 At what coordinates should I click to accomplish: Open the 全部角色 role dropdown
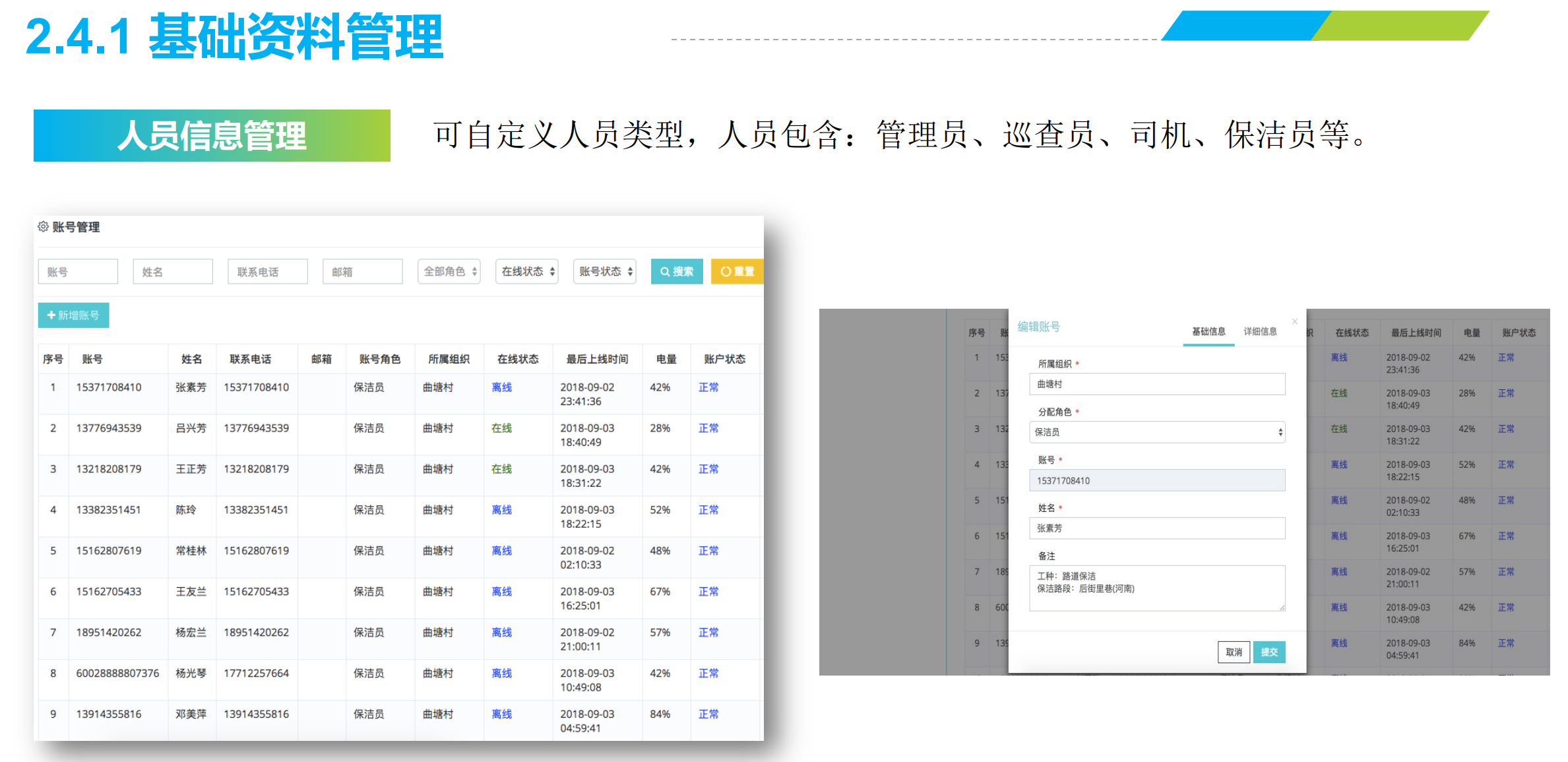(449, 271)
